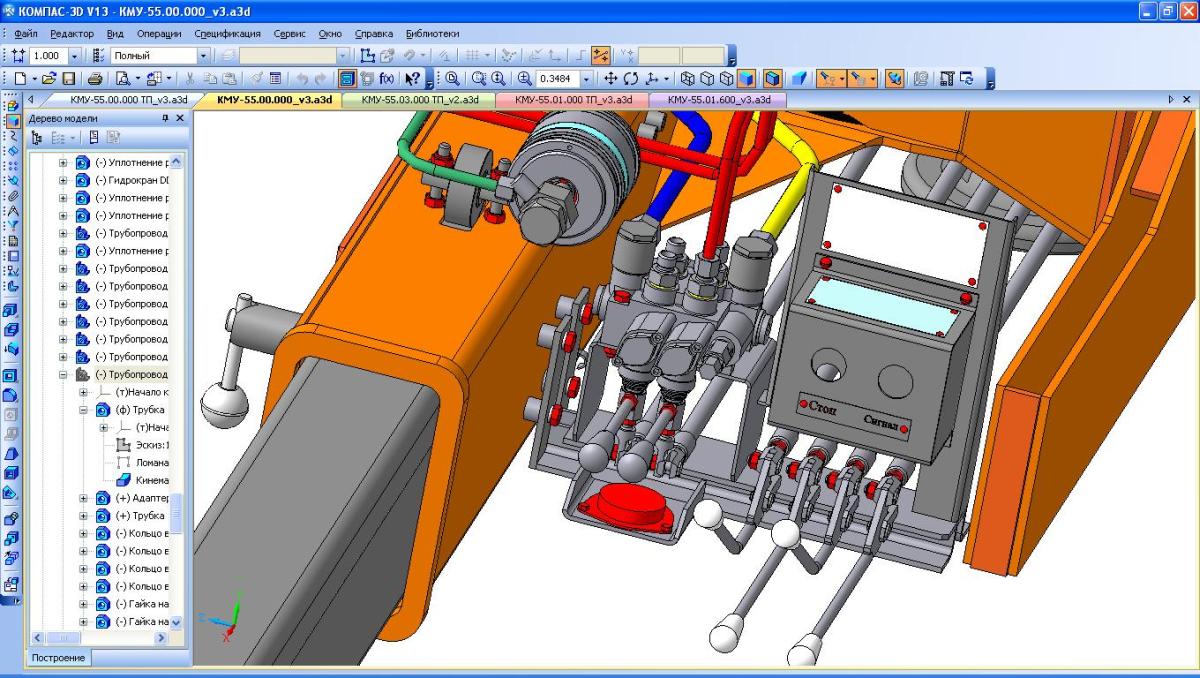The image size is (1200, 678).
Task: Open the Полный display mode dropdown
Action: [203, 56]
